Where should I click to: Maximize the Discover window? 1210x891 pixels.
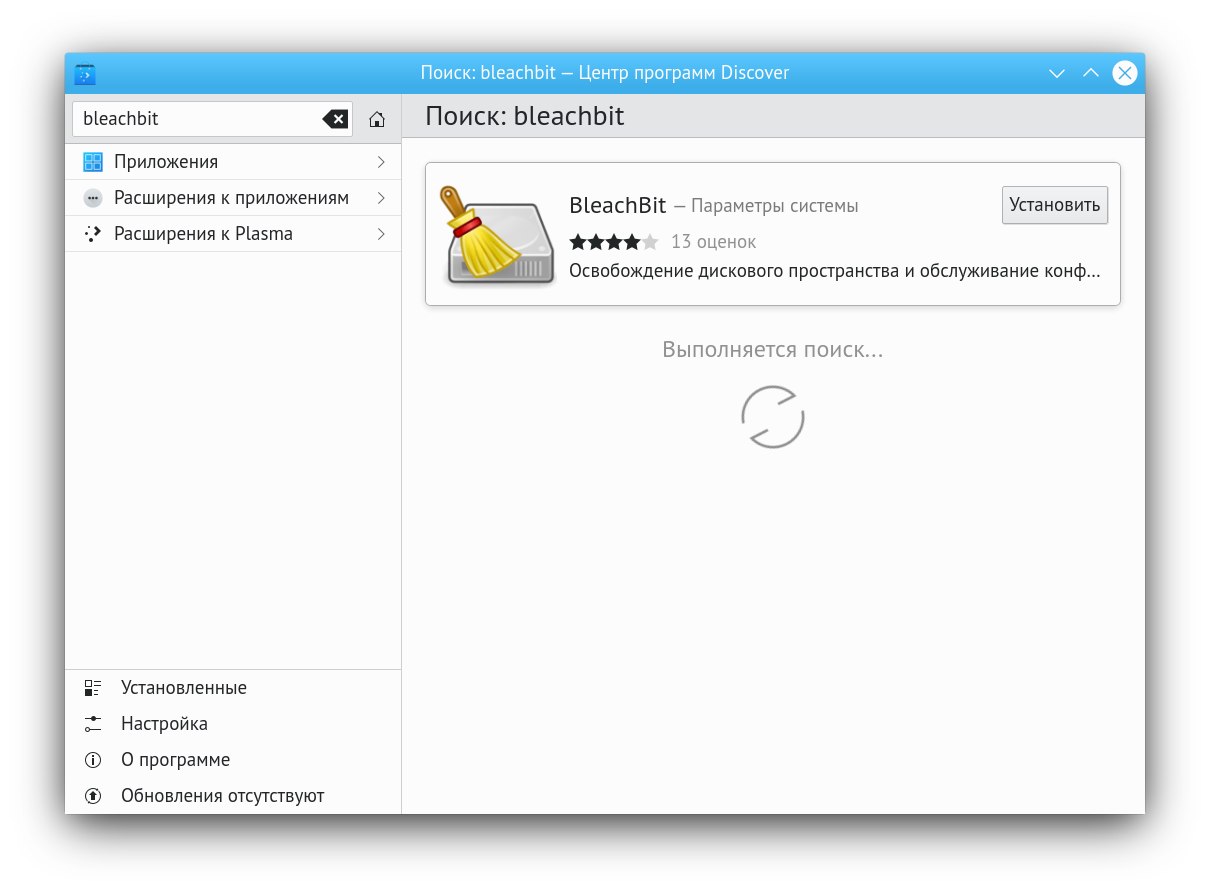point(1091,74)
